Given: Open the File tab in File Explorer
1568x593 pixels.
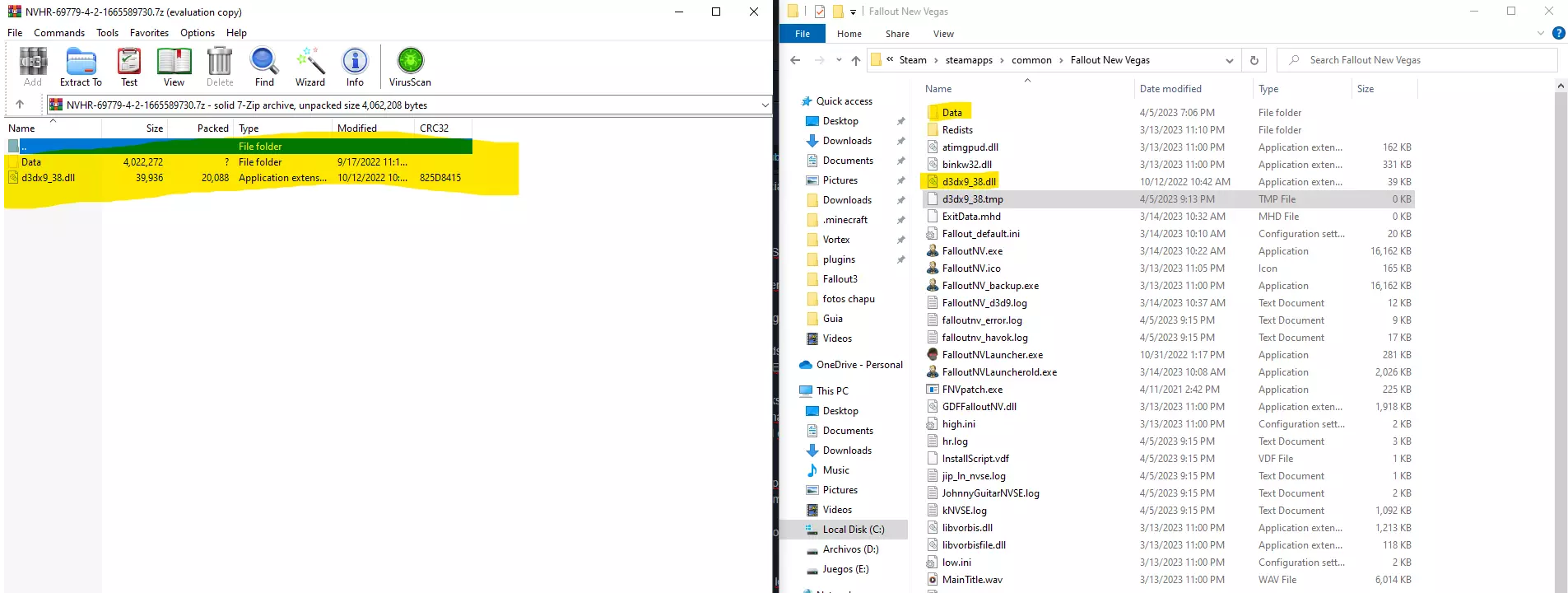Looking at the screenshot, I should [x=803, y=34].
